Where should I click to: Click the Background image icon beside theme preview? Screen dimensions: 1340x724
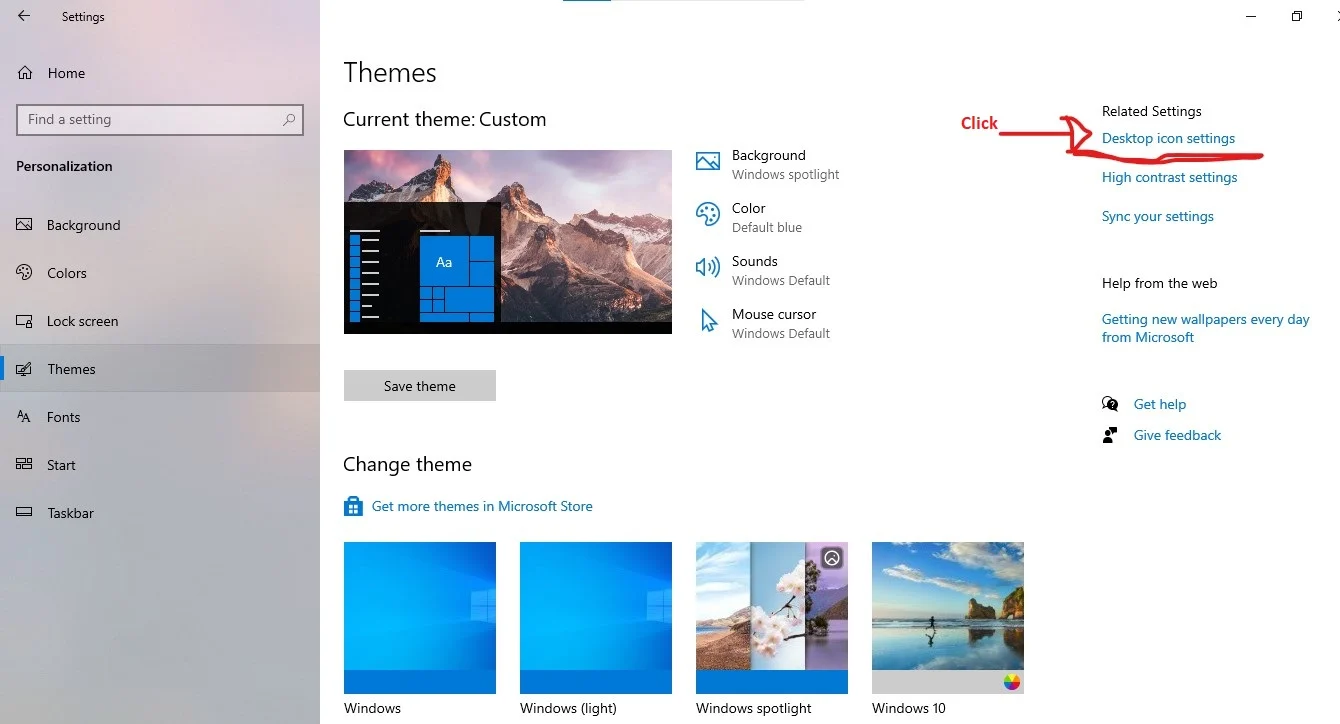coord(708,162)
